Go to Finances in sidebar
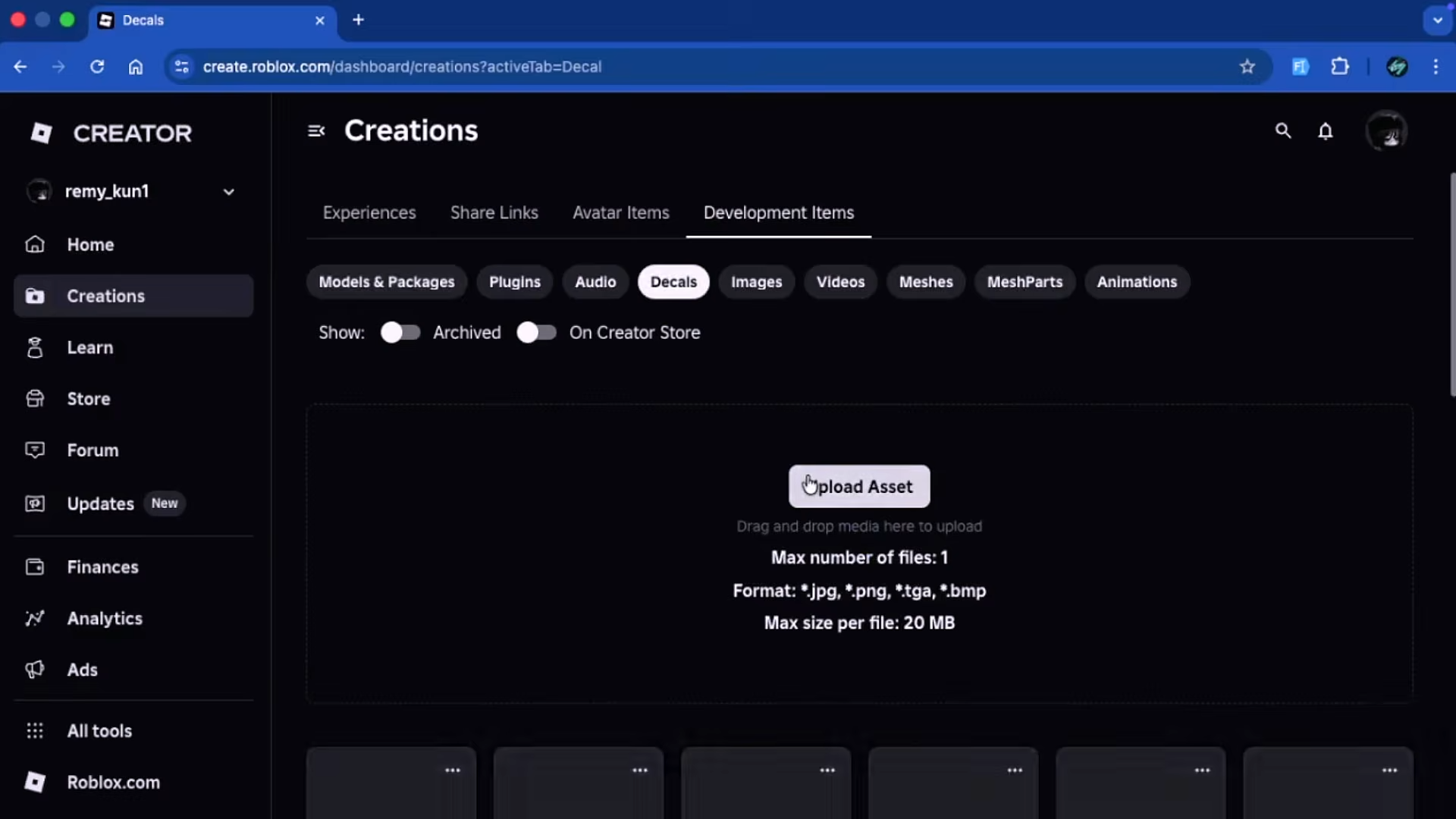 pyautogui.click(x=102, y=567)
